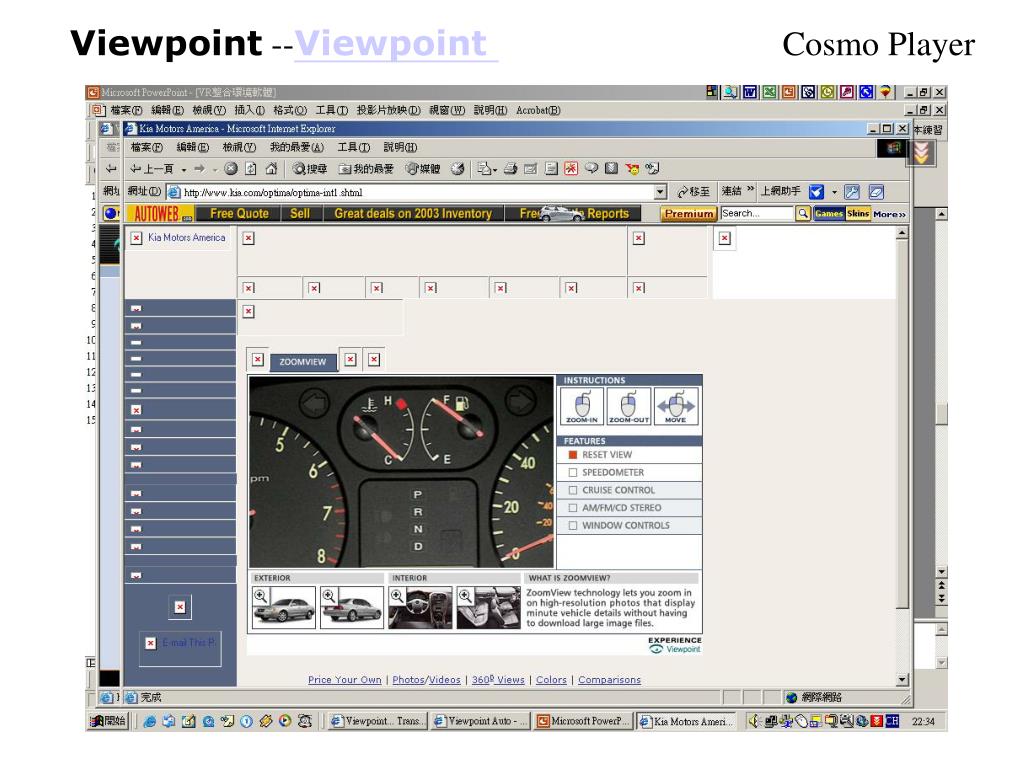Viewport: 1024px width, 768px height.
Task: Click the first interior dashboard thumbnail
Action: [x=420, y=607]
